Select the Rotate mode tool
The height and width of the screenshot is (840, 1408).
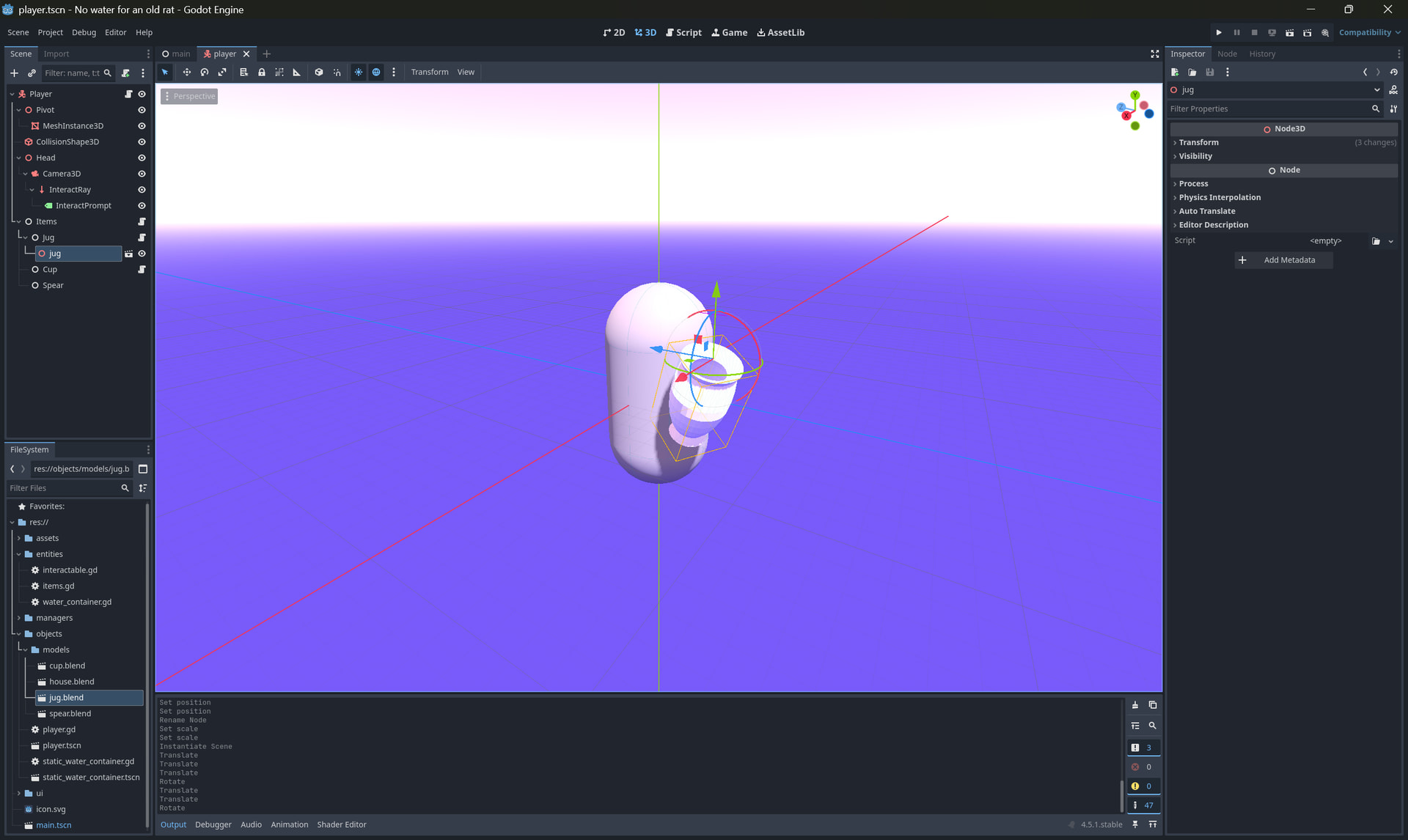(205, 72)
